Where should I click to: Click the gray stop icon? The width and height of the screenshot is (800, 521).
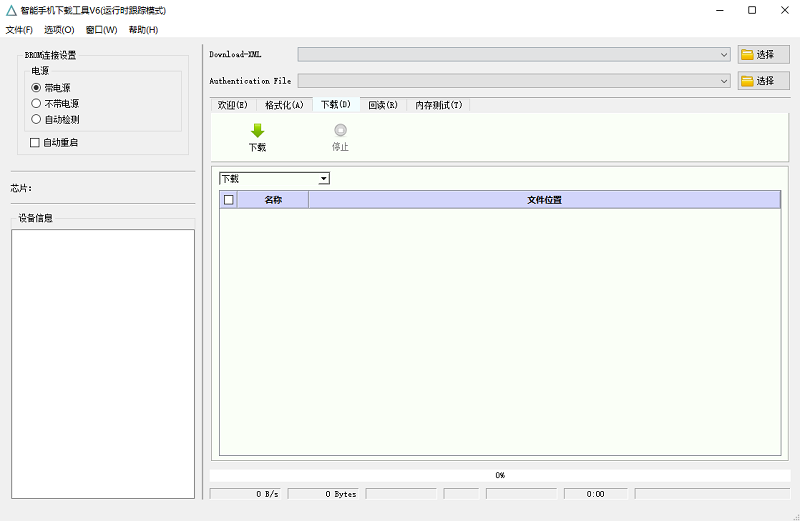coord(340,130)
